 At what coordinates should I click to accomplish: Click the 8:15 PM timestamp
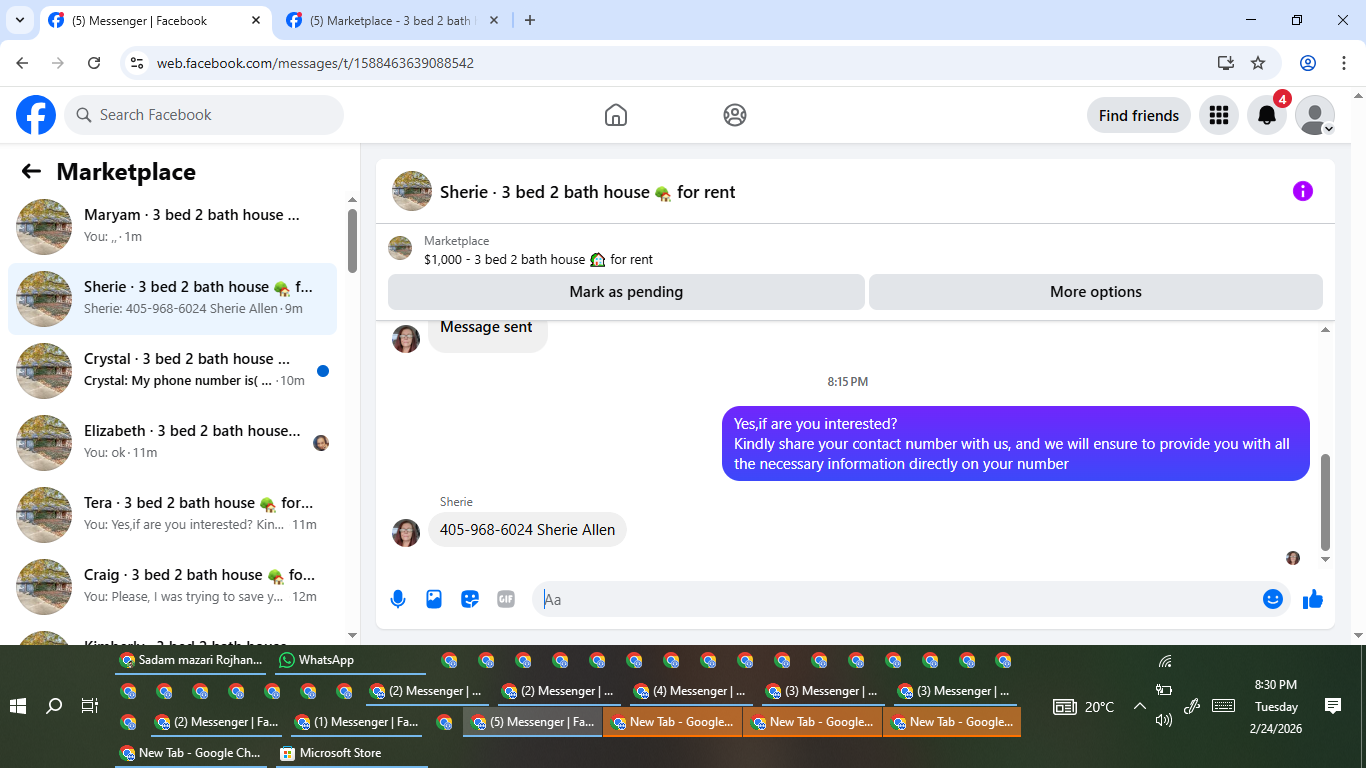pyautogui.click(x=847, y=382)
